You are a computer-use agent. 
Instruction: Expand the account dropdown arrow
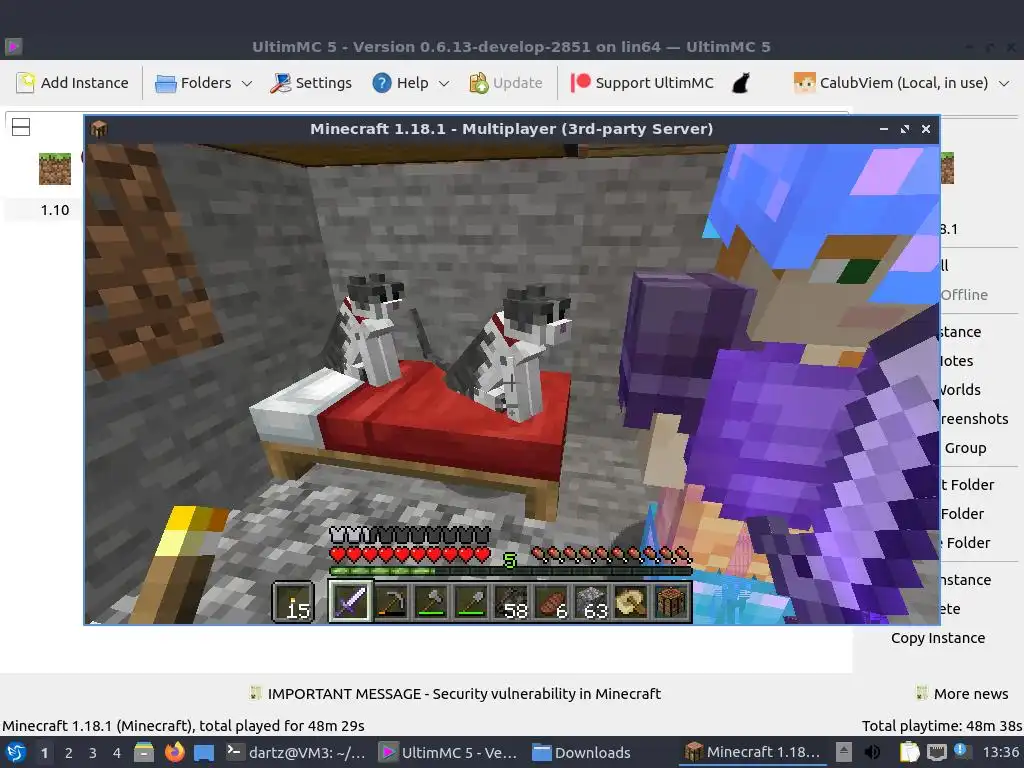1004,84
